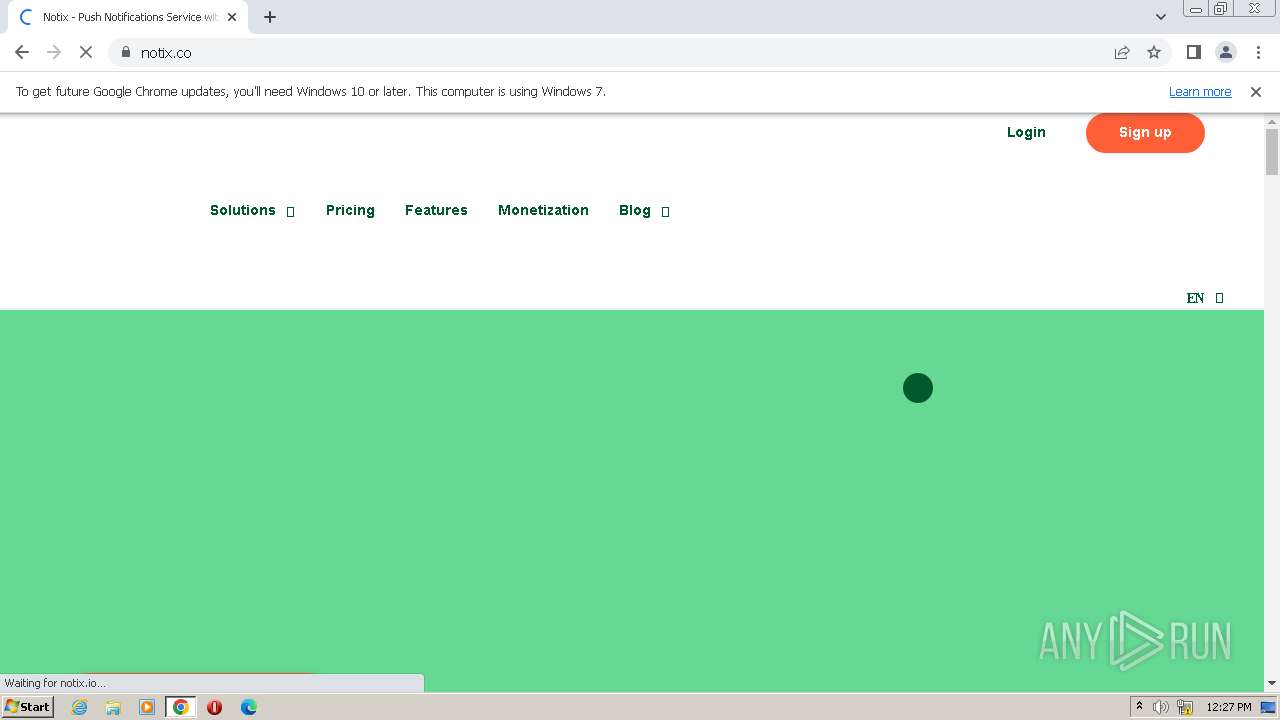Open the red Opera taskbar icon

(x=214, y=707)
